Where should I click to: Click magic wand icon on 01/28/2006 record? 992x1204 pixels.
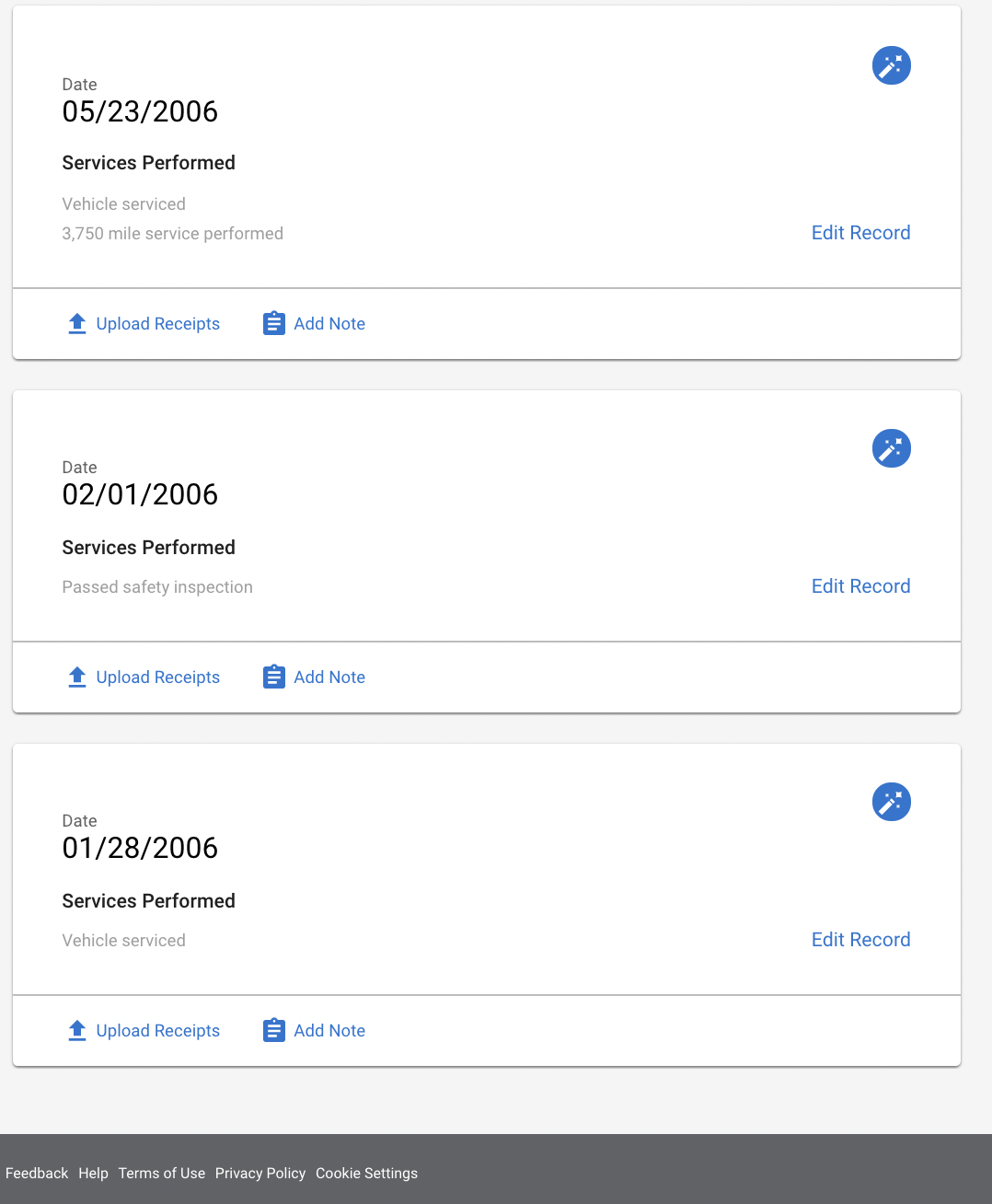click(x=891, y=802)
